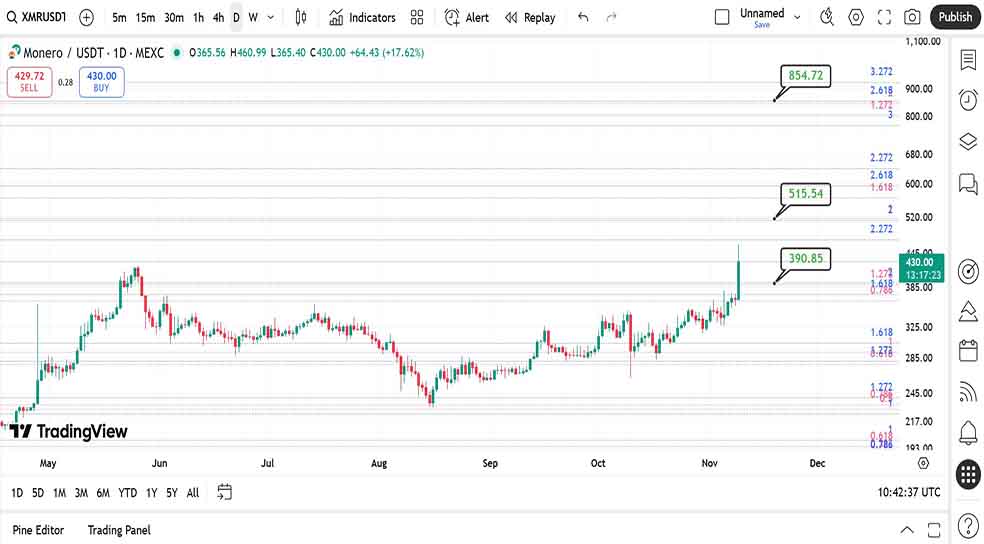Click the Publish button

(x=955, y=17)
